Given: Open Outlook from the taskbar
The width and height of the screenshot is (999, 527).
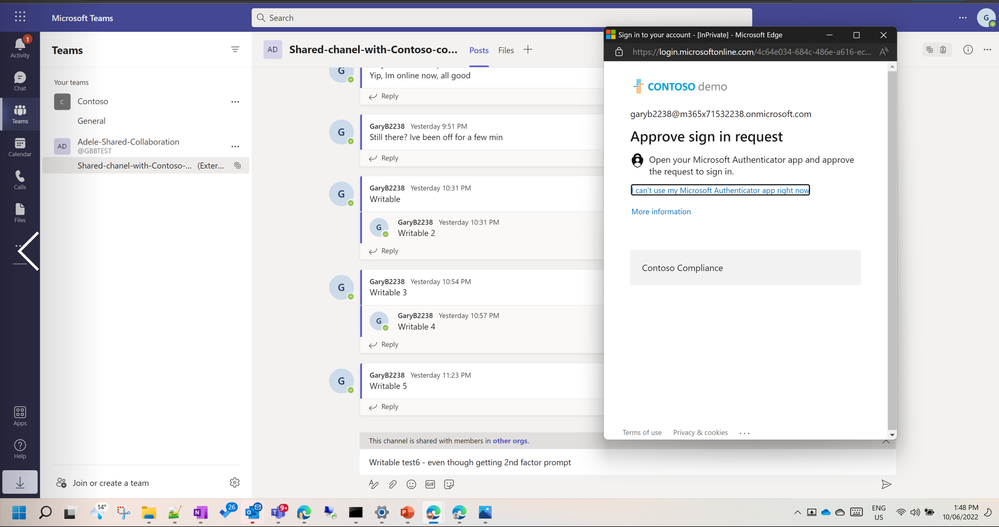Looking at the screenshot, I should (x=253, y=512).
